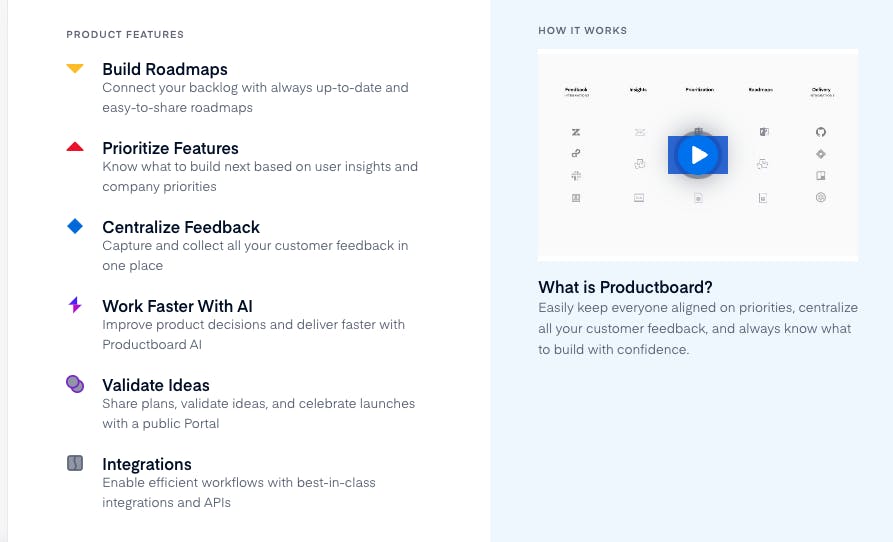This screenshot has width=893, height=542.
Task: Open the Centralize Feedback link
Action: (181, 227)
